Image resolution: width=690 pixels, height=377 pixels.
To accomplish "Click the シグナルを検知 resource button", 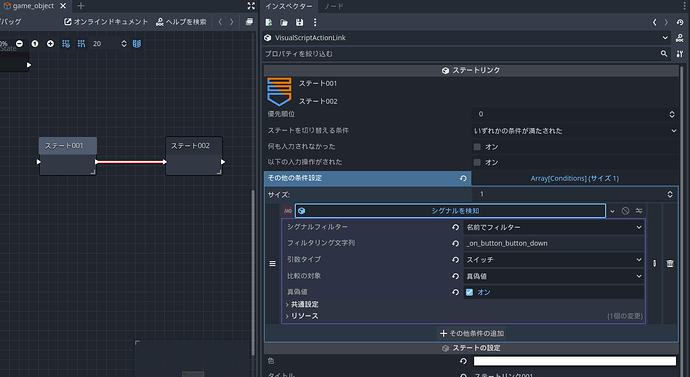I will 450,211.
